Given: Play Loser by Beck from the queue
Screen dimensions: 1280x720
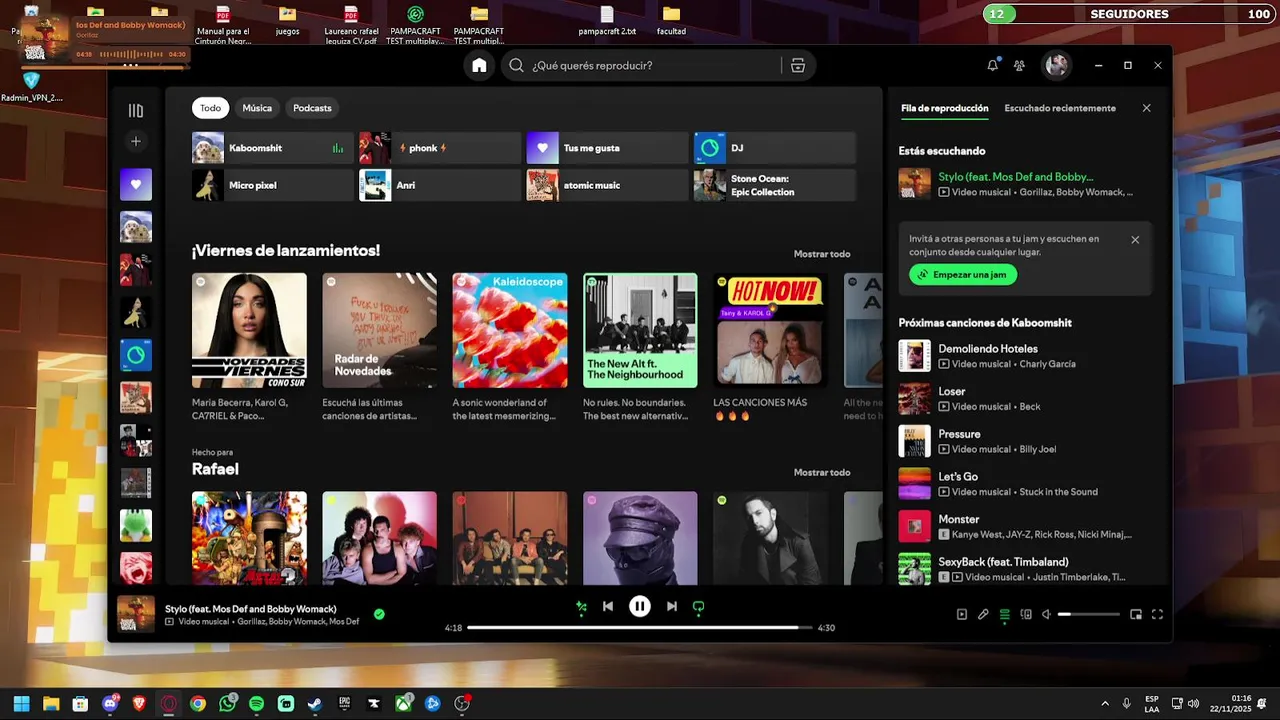Looking at the screenshot, I should (1025, 399).
